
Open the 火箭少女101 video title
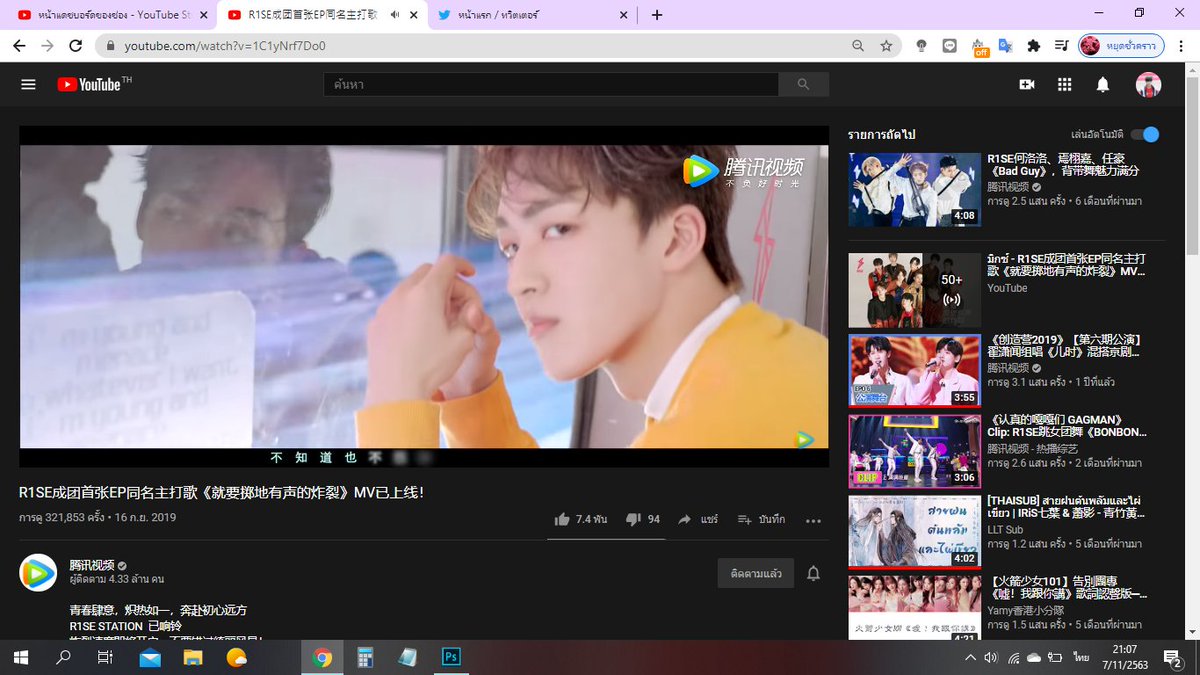[1065, 588]
